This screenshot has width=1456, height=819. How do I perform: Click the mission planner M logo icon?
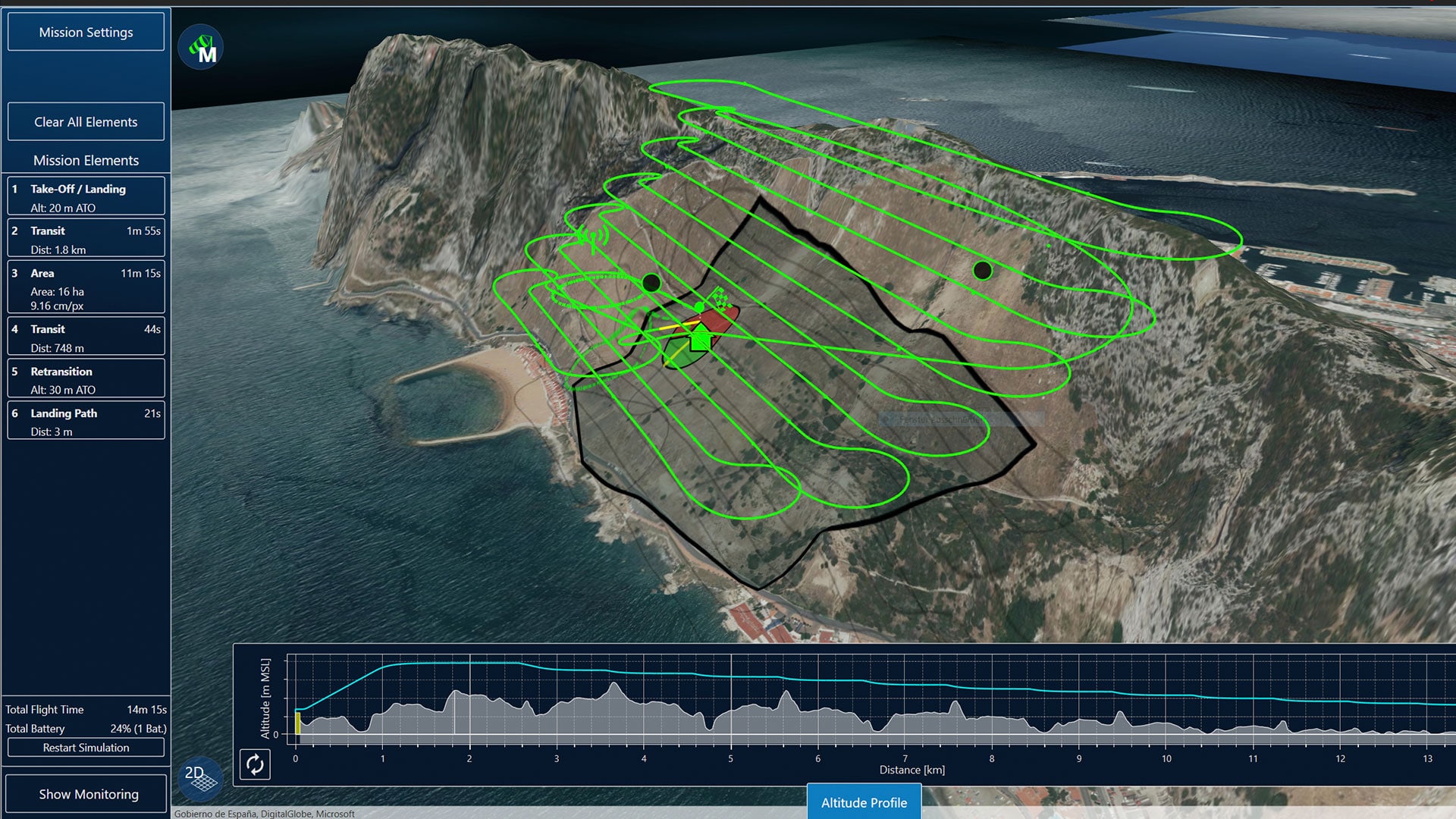[201, 48]
